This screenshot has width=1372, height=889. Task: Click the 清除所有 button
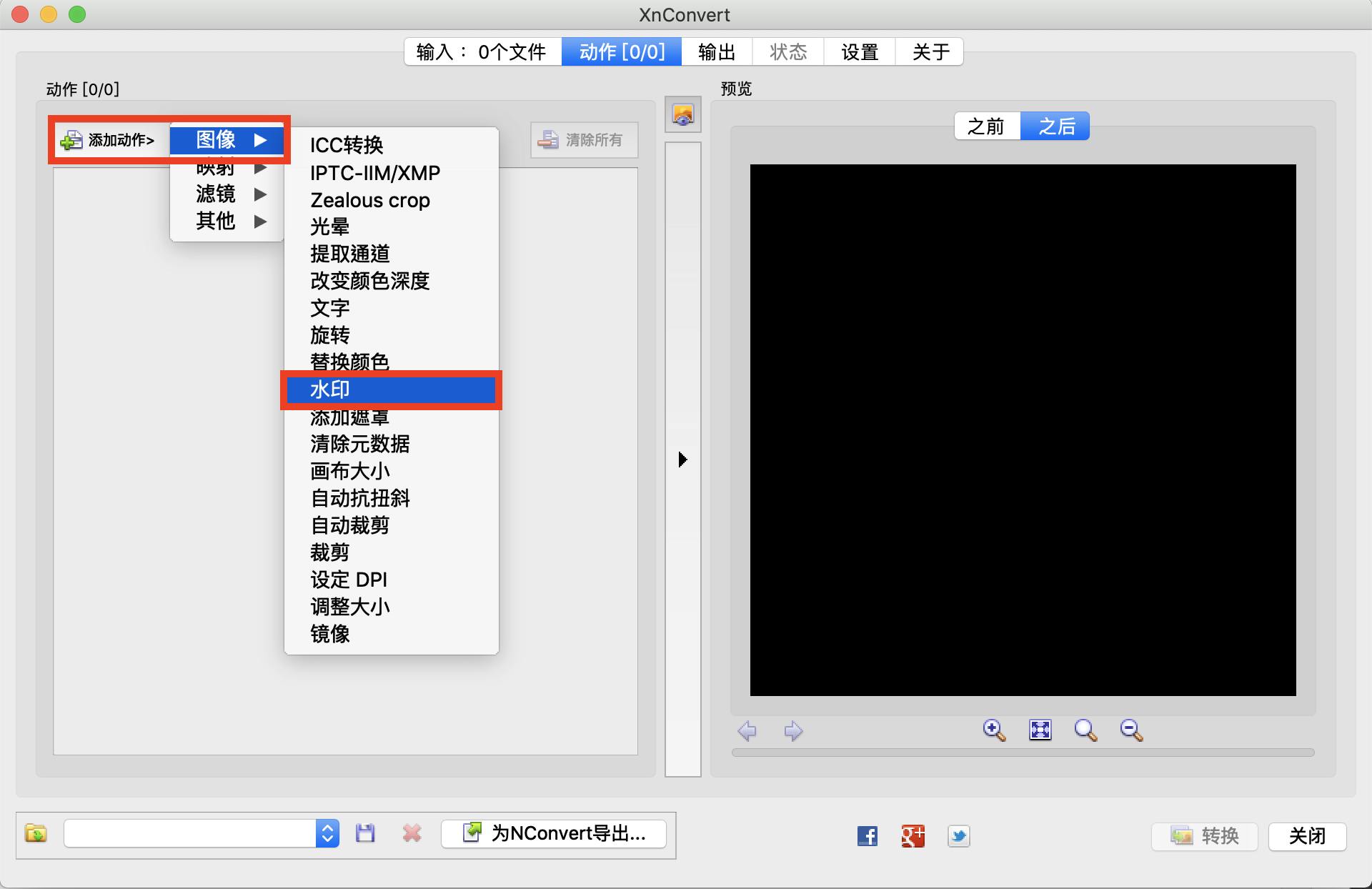[x=584, y=140]
